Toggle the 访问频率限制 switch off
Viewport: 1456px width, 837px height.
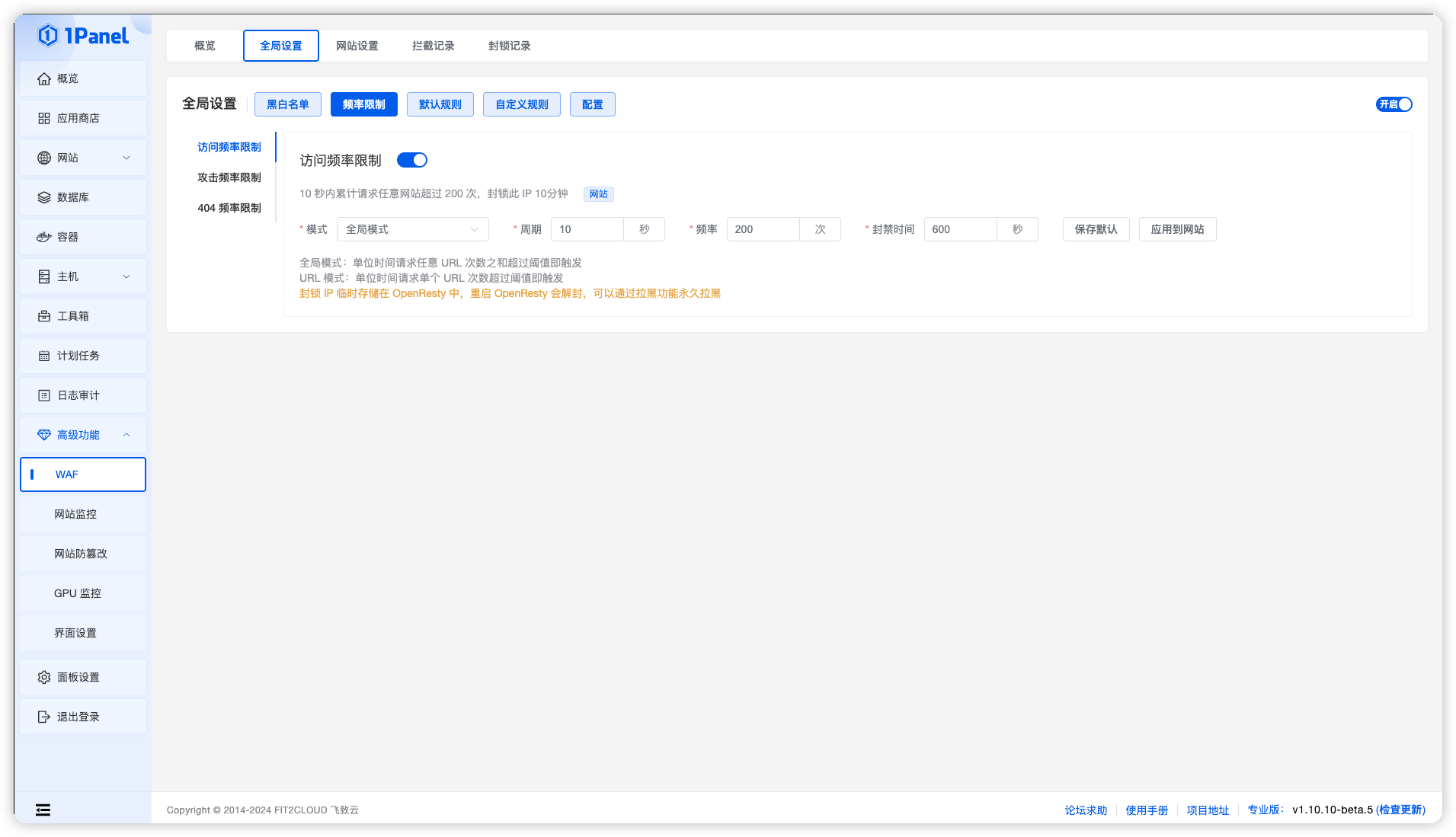[412, 160]
